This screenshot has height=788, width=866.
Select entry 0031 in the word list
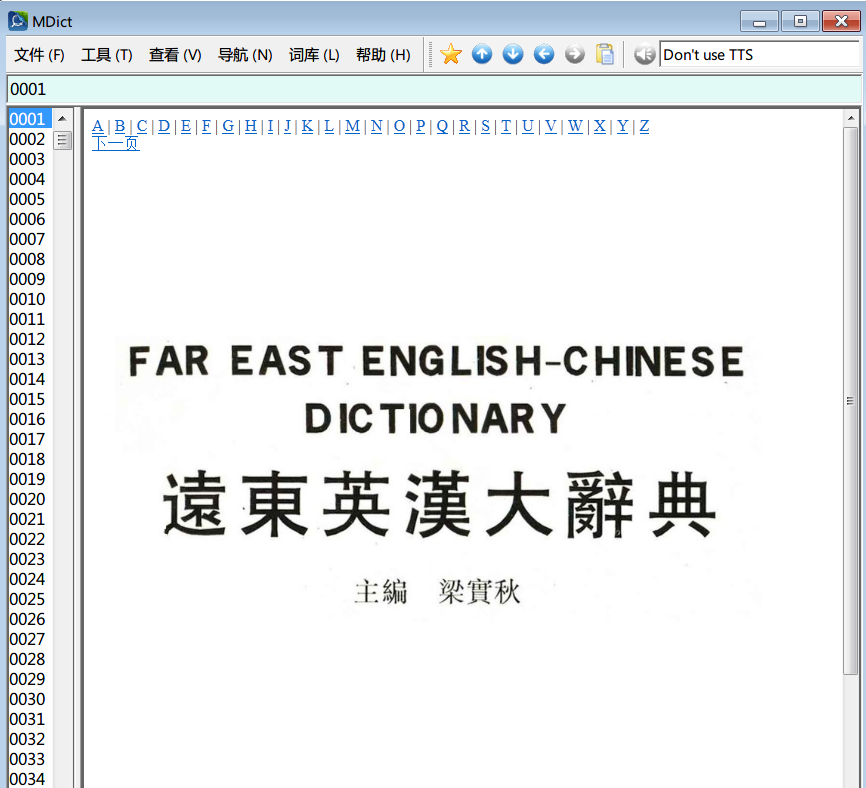tap(28, 719)
